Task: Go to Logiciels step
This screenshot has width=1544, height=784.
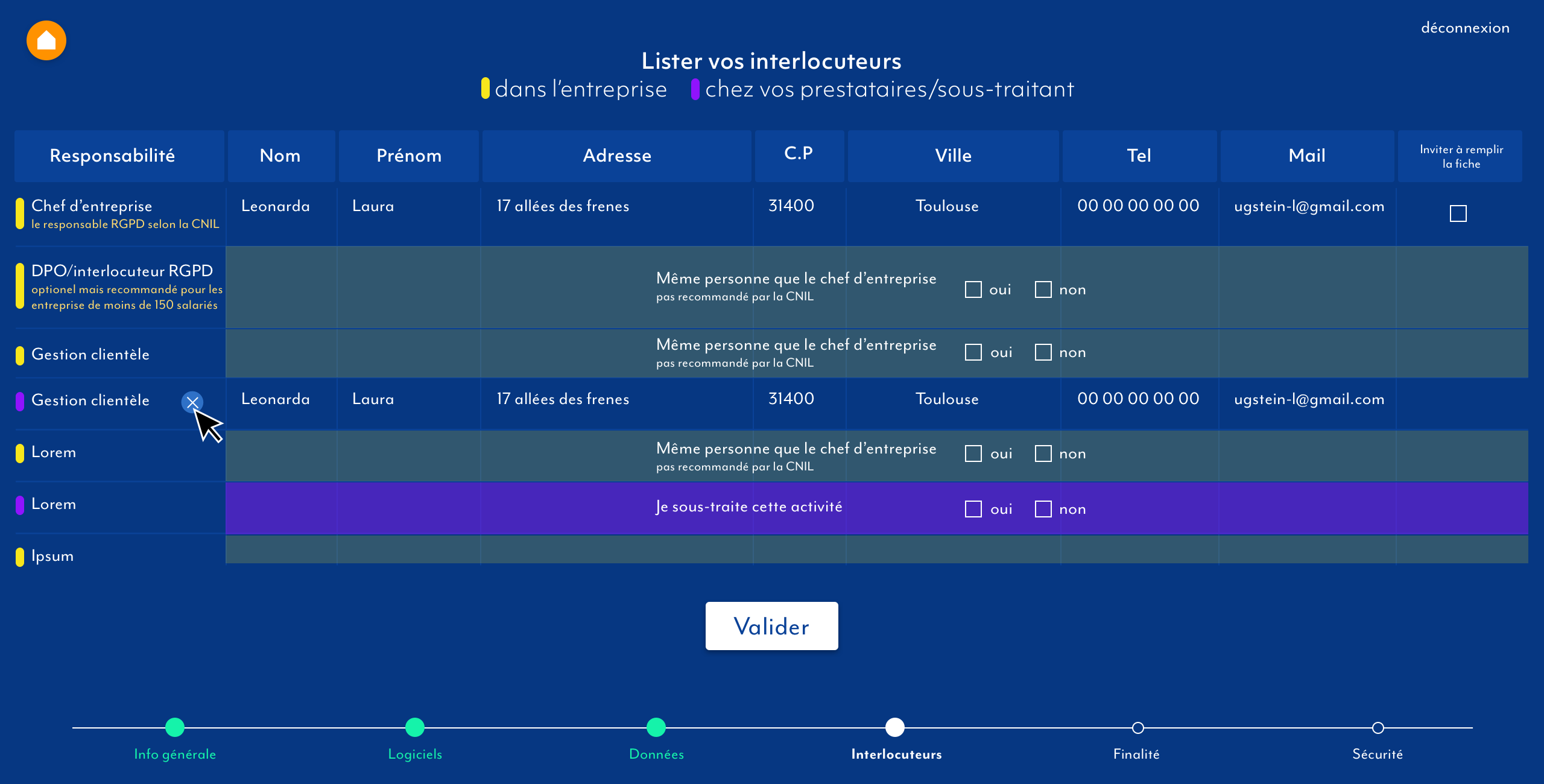Action: (x=415, y=754)
